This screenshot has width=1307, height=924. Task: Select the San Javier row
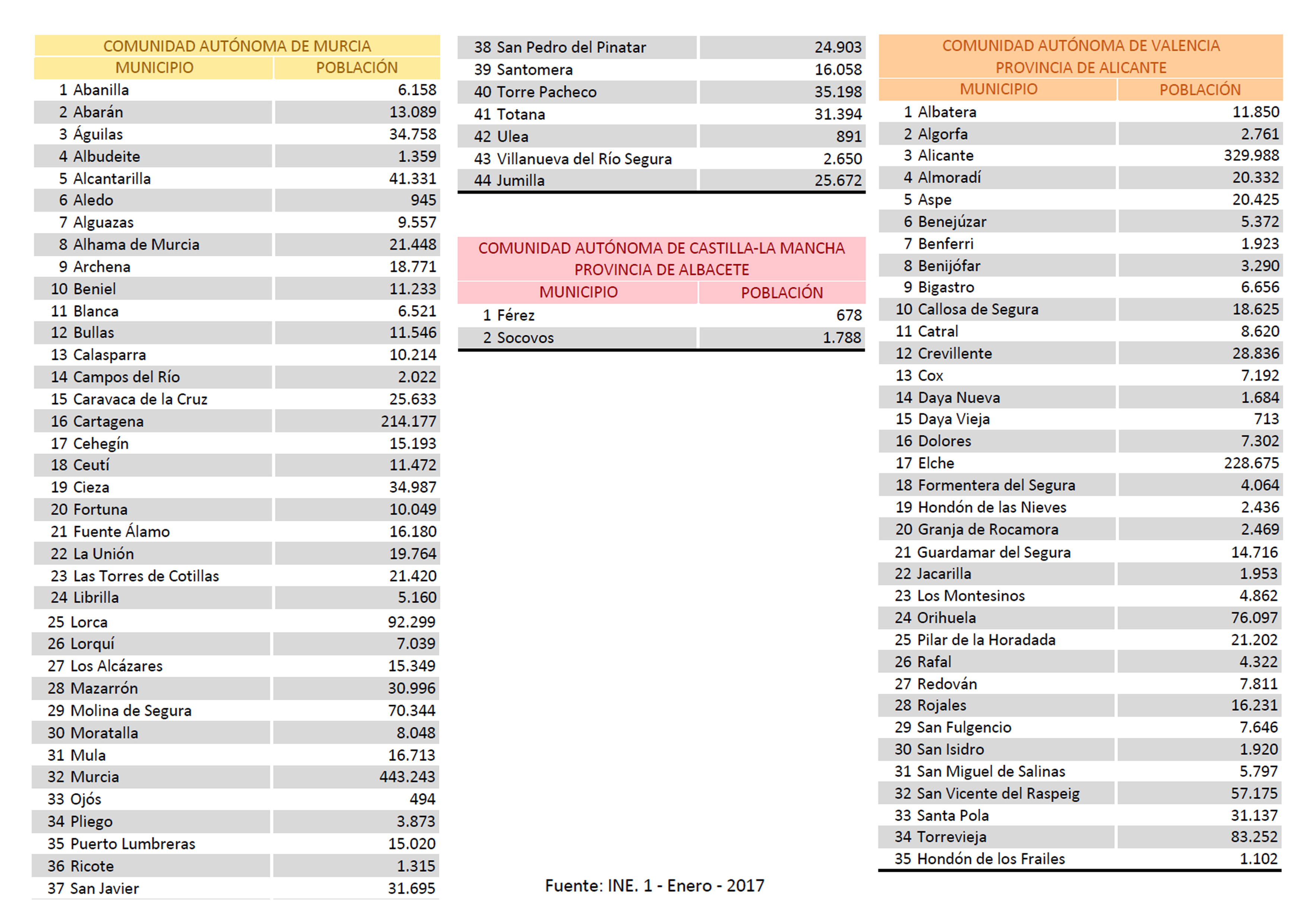pos(104,888)
